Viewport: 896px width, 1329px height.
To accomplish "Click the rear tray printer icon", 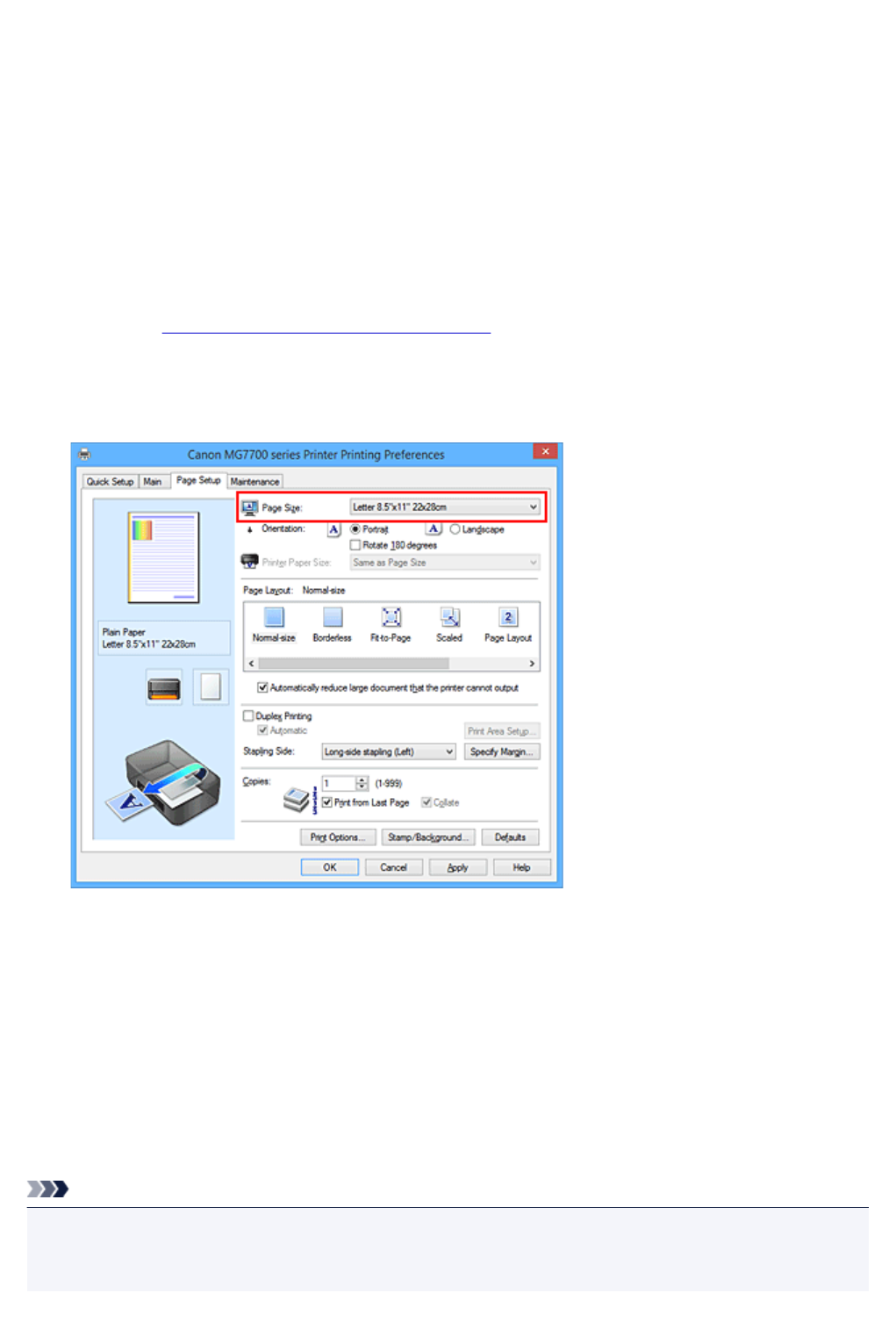I will click(x=164, y=687).
